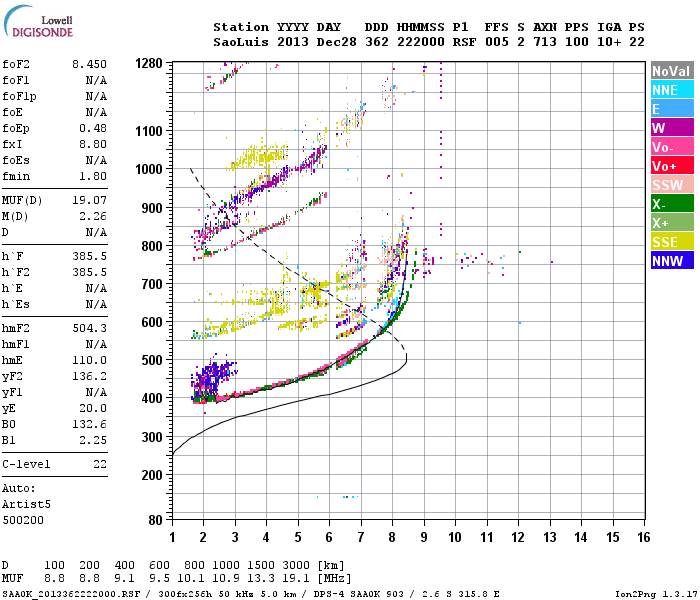The width and height of the screenshot is (700, 600).
Task: Select the Vo+ legend swatch
Action: pos(672,166)
